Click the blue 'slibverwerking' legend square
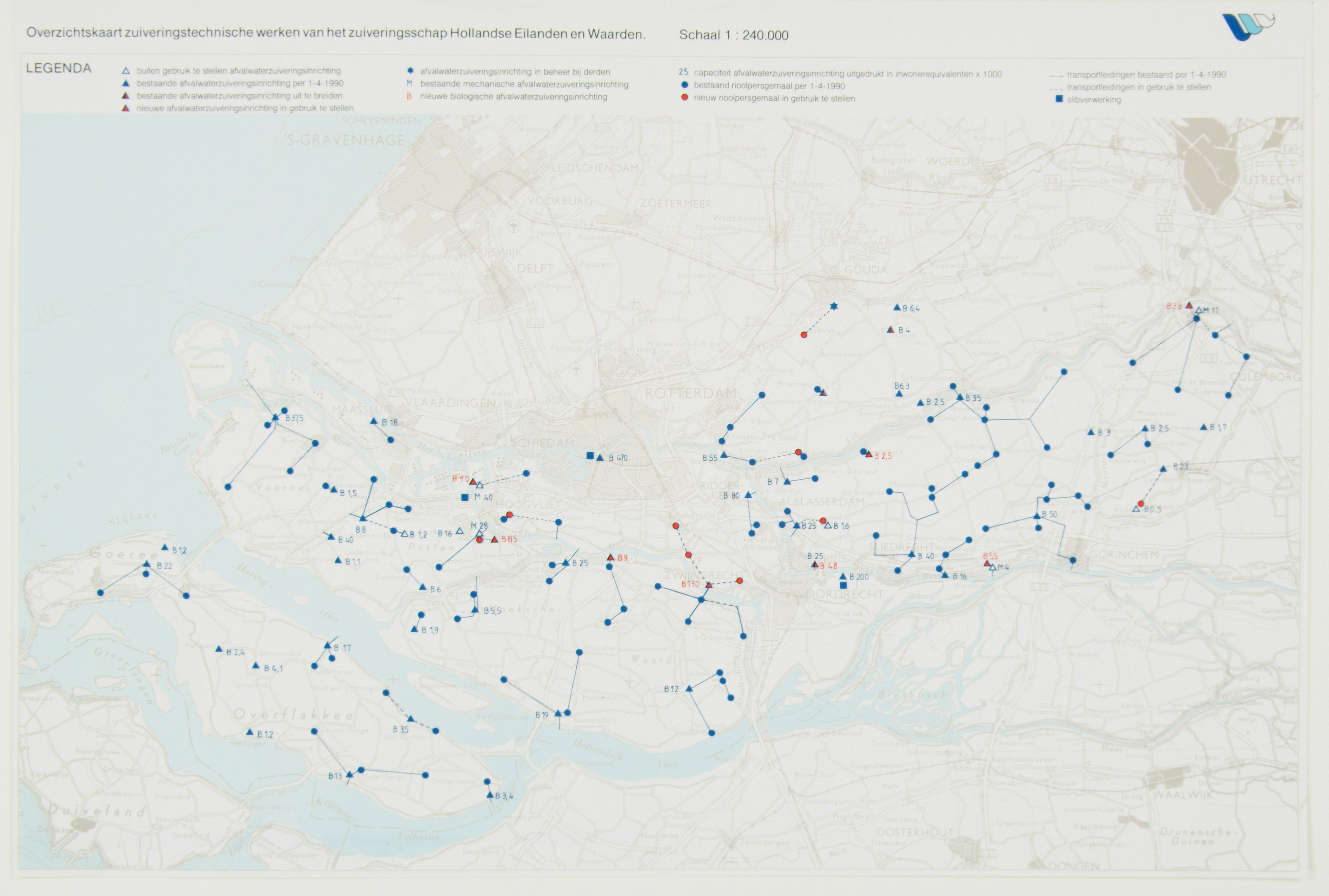The height and width of the screenshot is (896, 1329). pyautogui.click(x=1059, y=99)
